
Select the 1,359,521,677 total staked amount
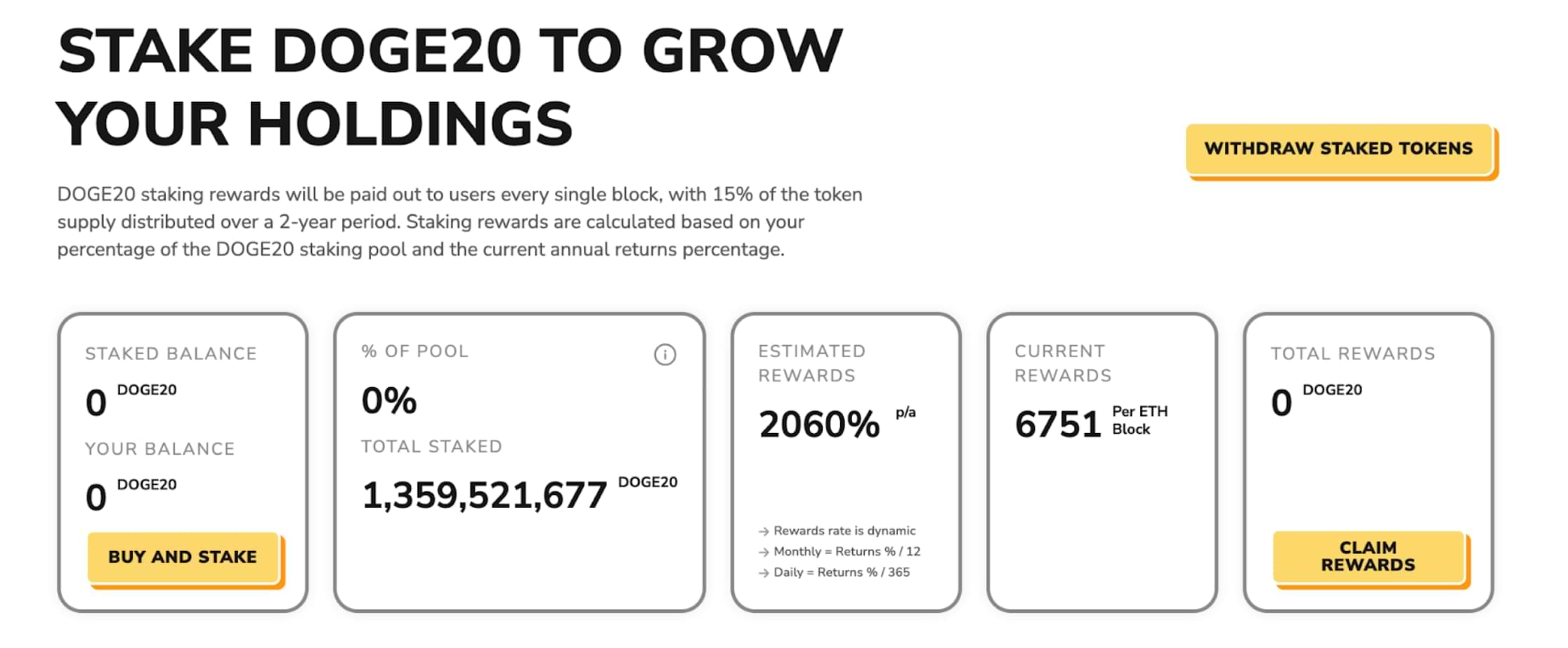pos(484,495)
